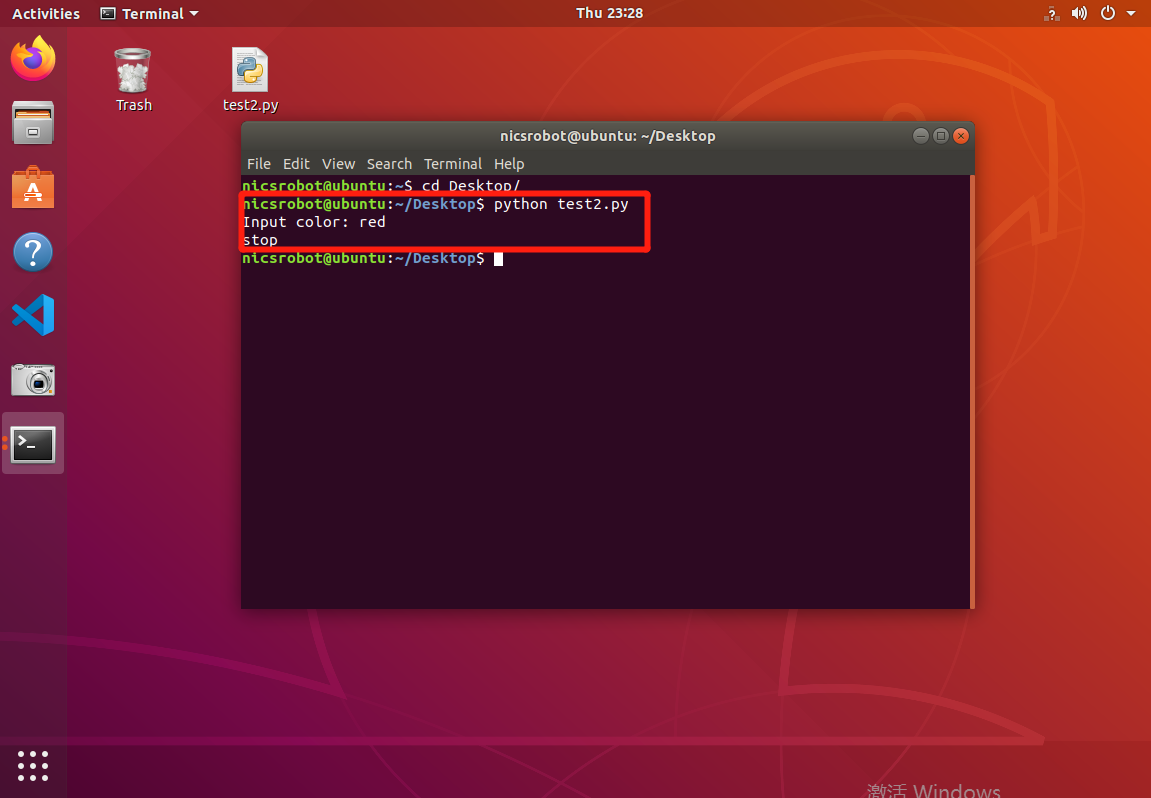Click the 'python test2.py' command text
Image resolution: width=1151 pixels, height=798 pixels.
[562, 204]
